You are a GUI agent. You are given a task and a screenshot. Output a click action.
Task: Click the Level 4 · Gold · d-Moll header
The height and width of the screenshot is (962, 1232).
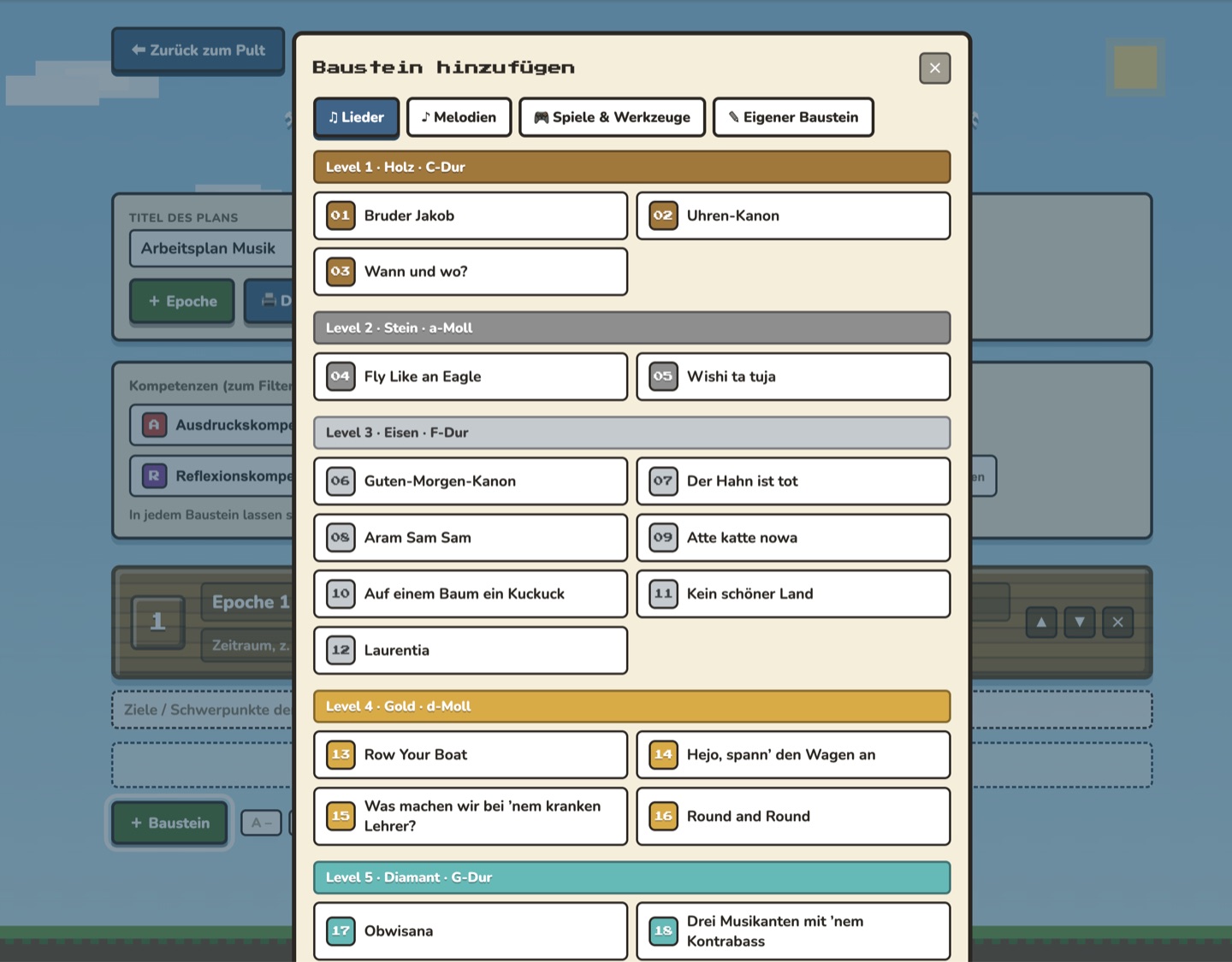coord(632,706)
